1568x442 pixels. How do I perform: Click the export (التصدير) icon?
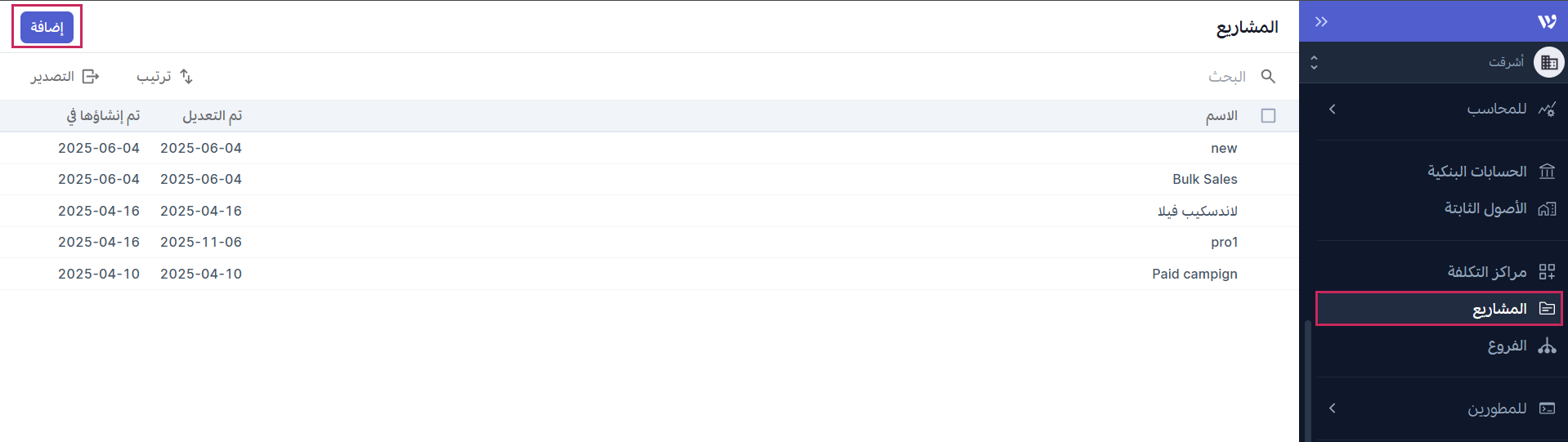91,76
